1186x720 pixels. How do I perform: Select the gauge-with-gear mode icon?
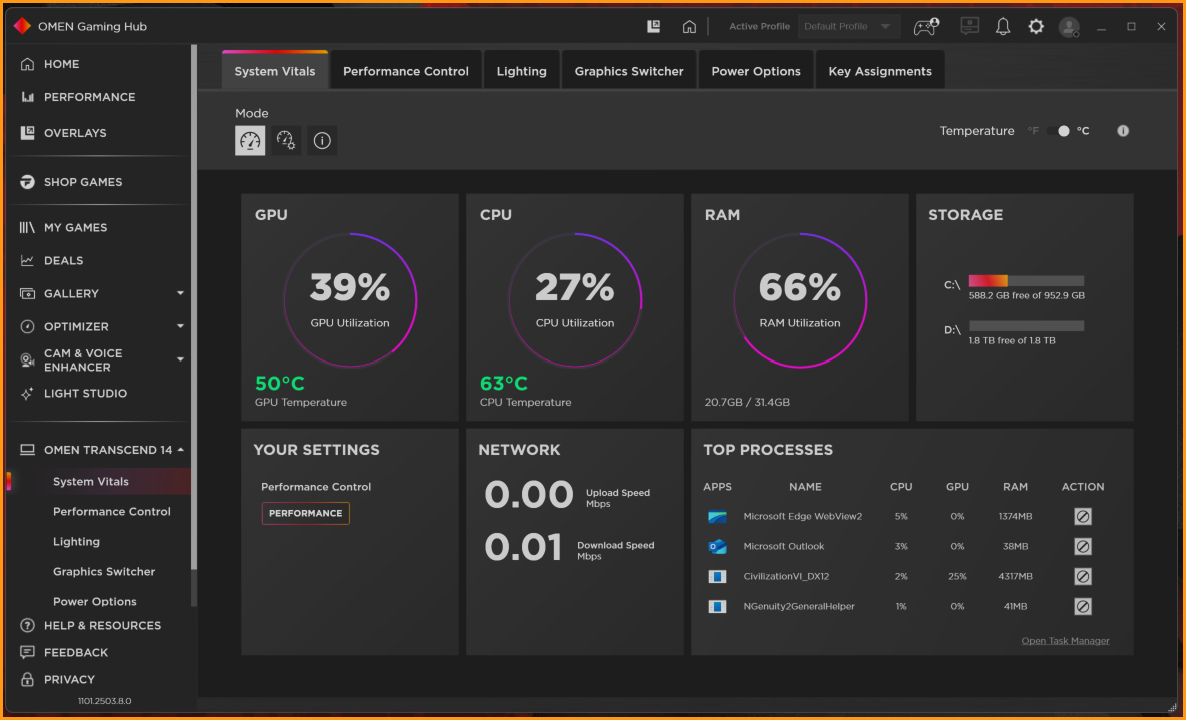(x=286, y=141)
